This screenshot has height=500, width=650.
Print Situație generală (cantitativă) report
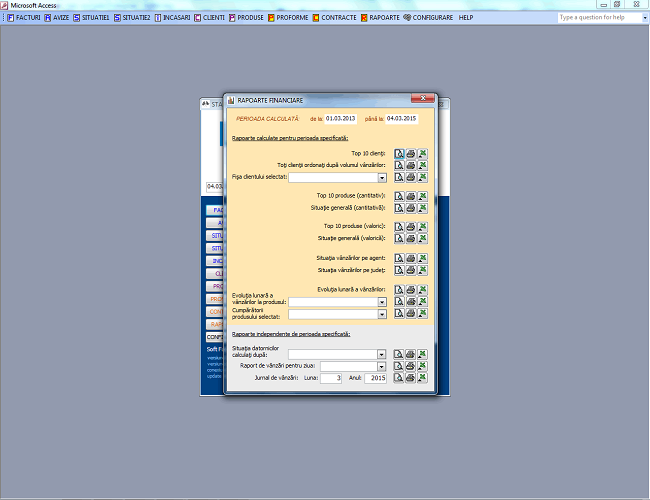tap(410, 208)
